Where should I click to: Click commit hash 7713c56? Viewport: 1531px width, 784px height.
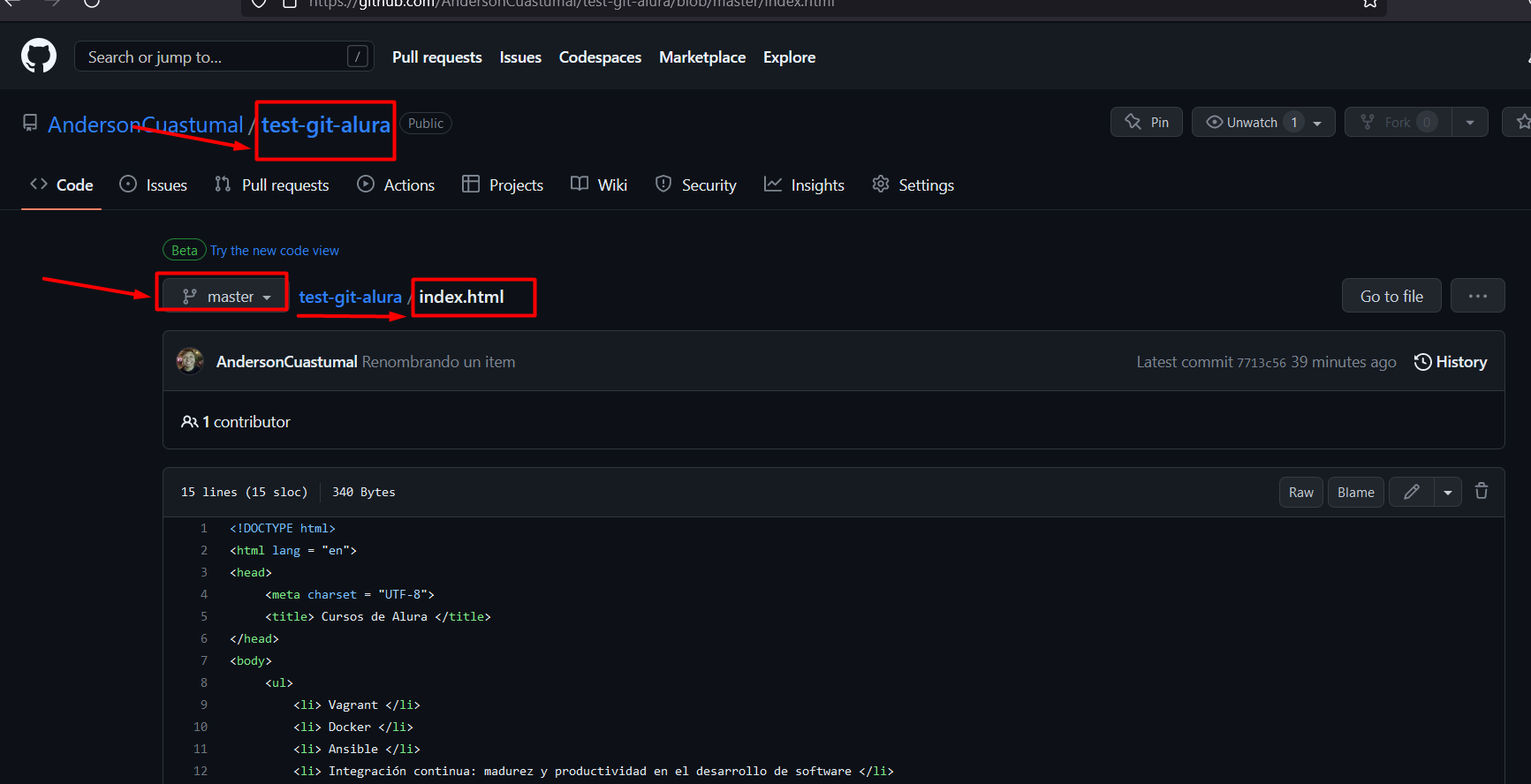tap(1262, 363)
